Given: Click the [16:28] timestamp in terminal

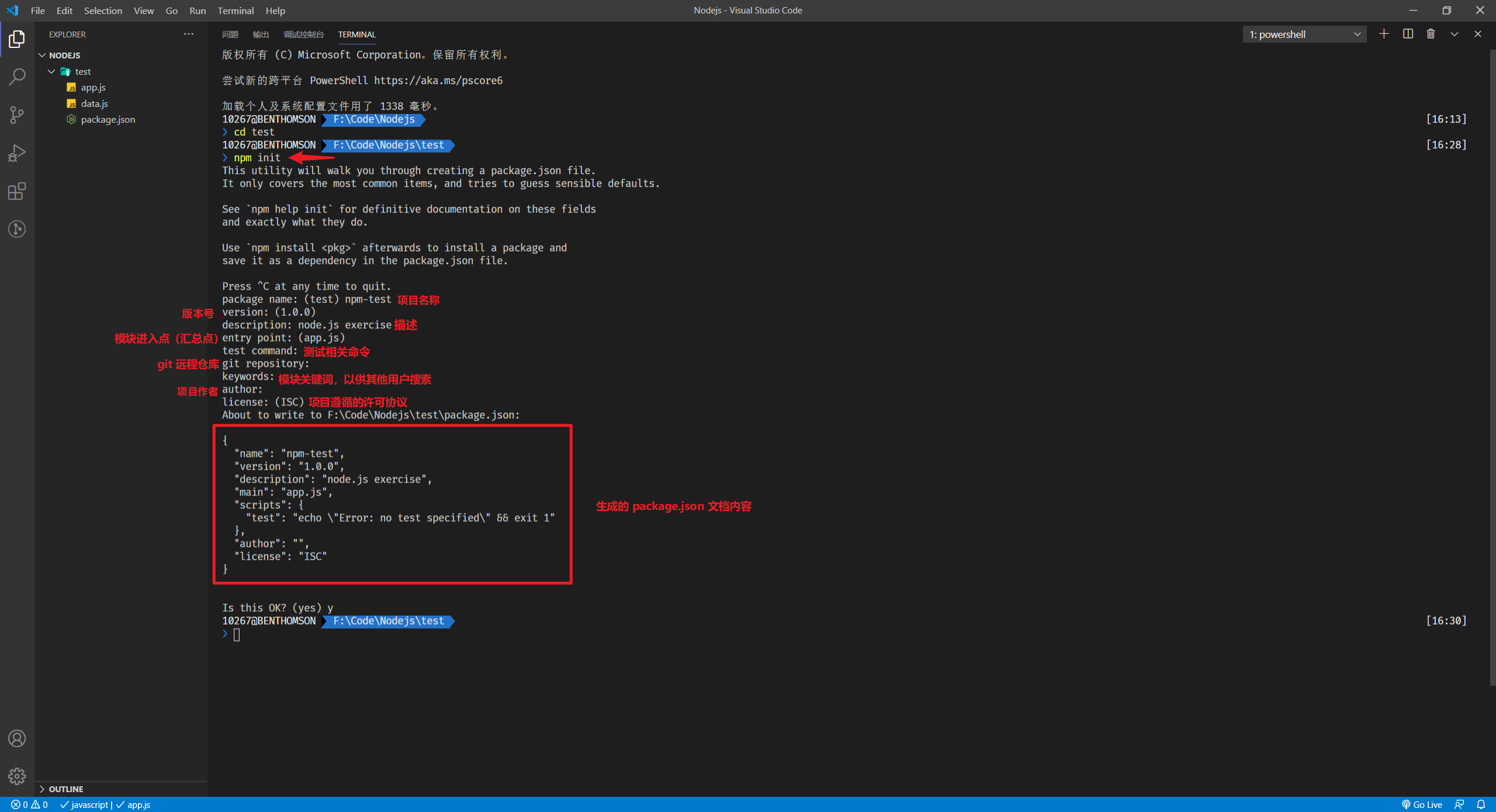Looking at the screenshot, I should 1446,145.
